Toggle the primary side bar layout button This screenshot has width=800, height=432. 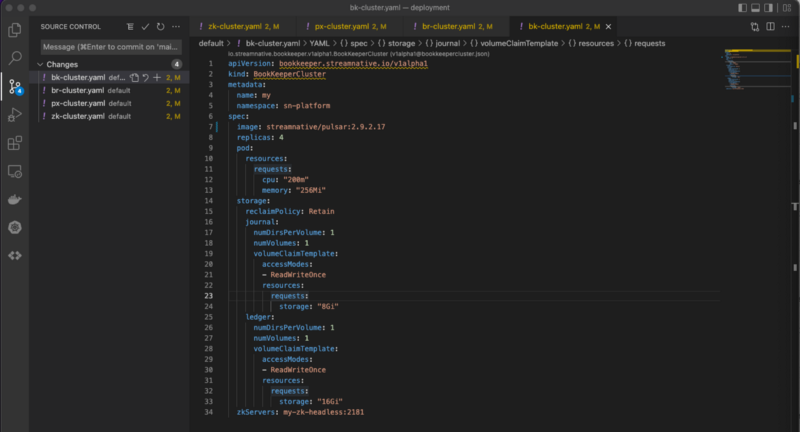[x=743, y=8]
